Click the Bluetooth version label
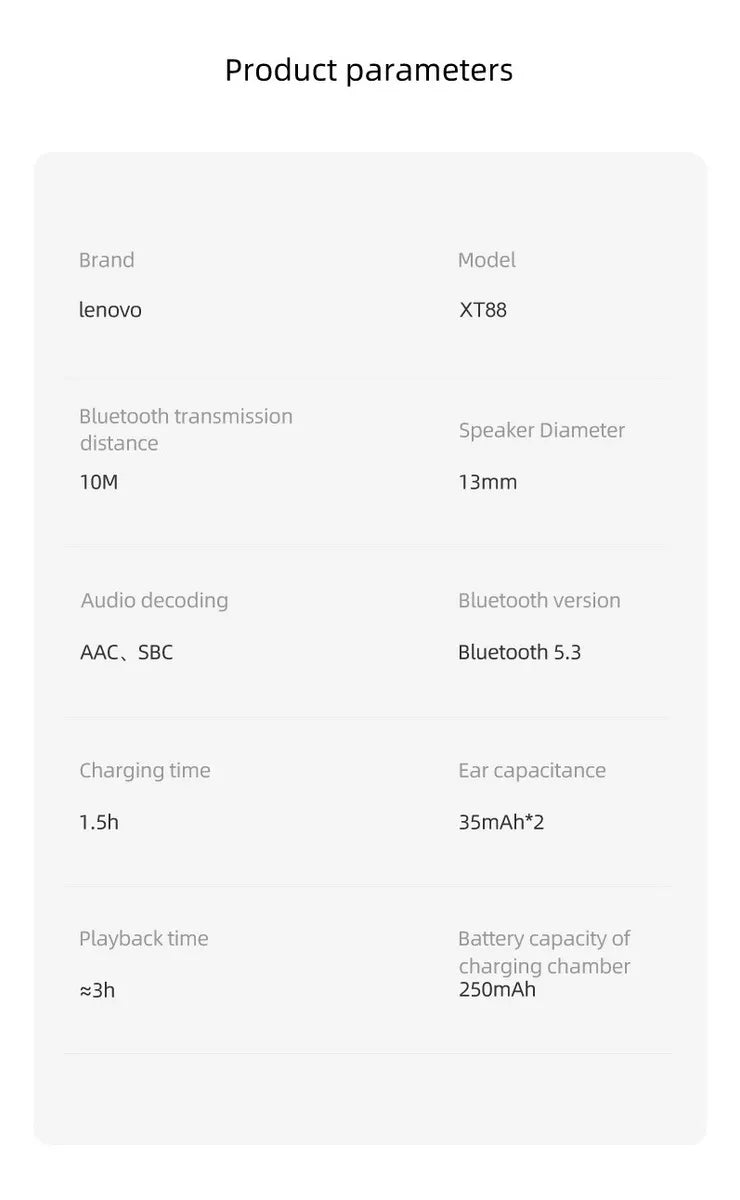The image size is (740, 1200). click(539, 600)
